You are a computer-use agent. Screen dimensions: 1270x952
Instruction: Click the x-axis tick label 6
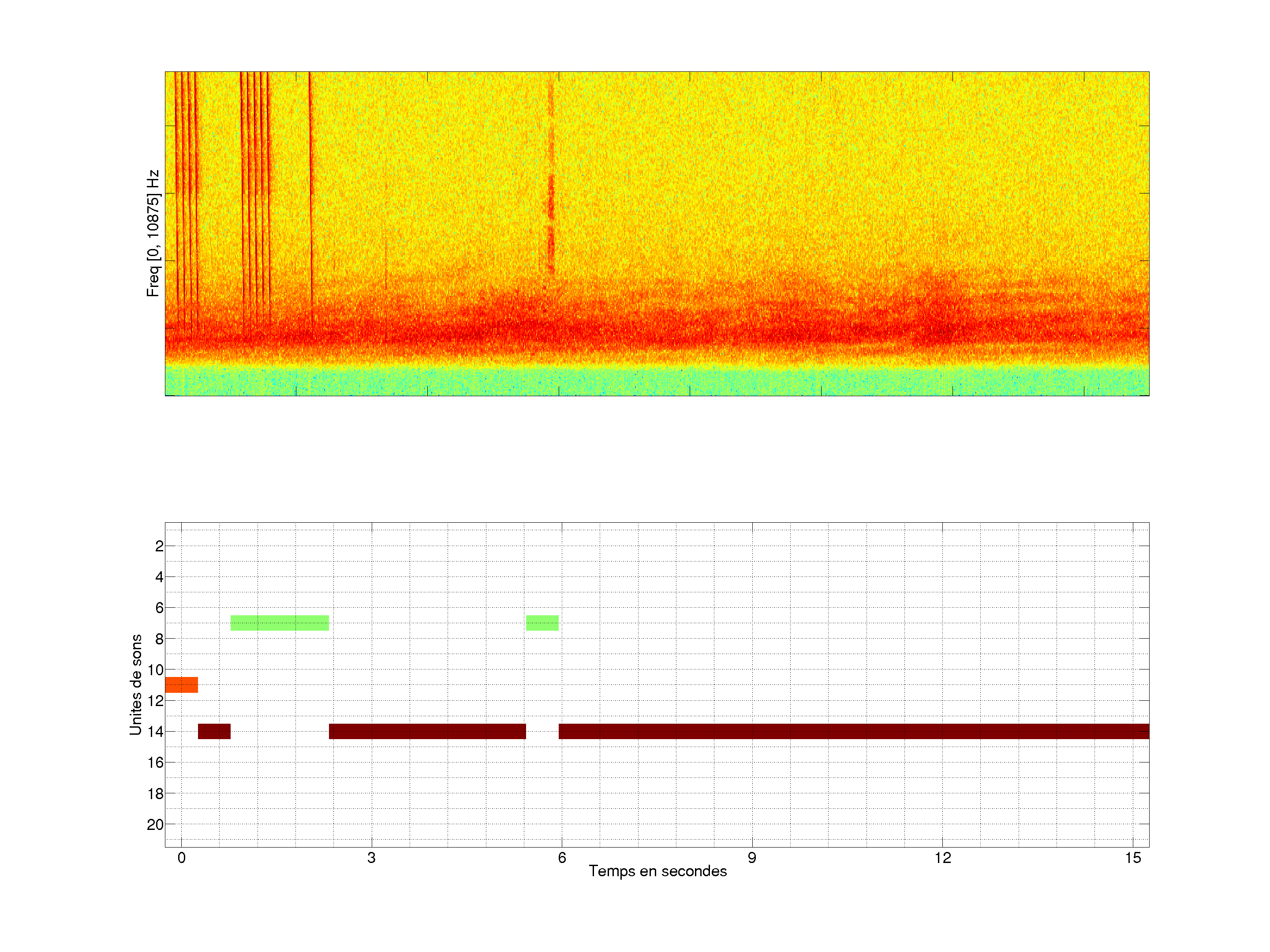tap(561, 858)
